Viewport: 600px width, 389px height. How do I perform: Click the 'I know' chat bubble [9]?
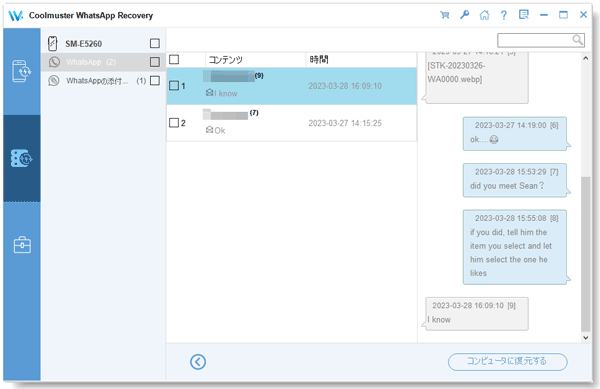pos(477,314)
